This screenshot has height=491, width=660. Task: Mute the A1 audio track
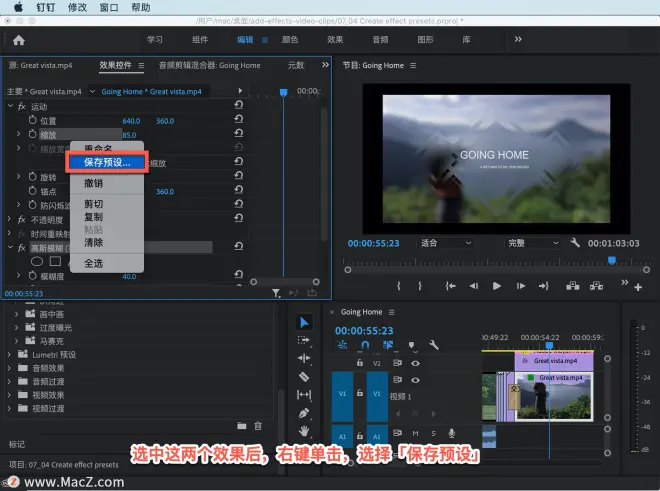(415, 433)
